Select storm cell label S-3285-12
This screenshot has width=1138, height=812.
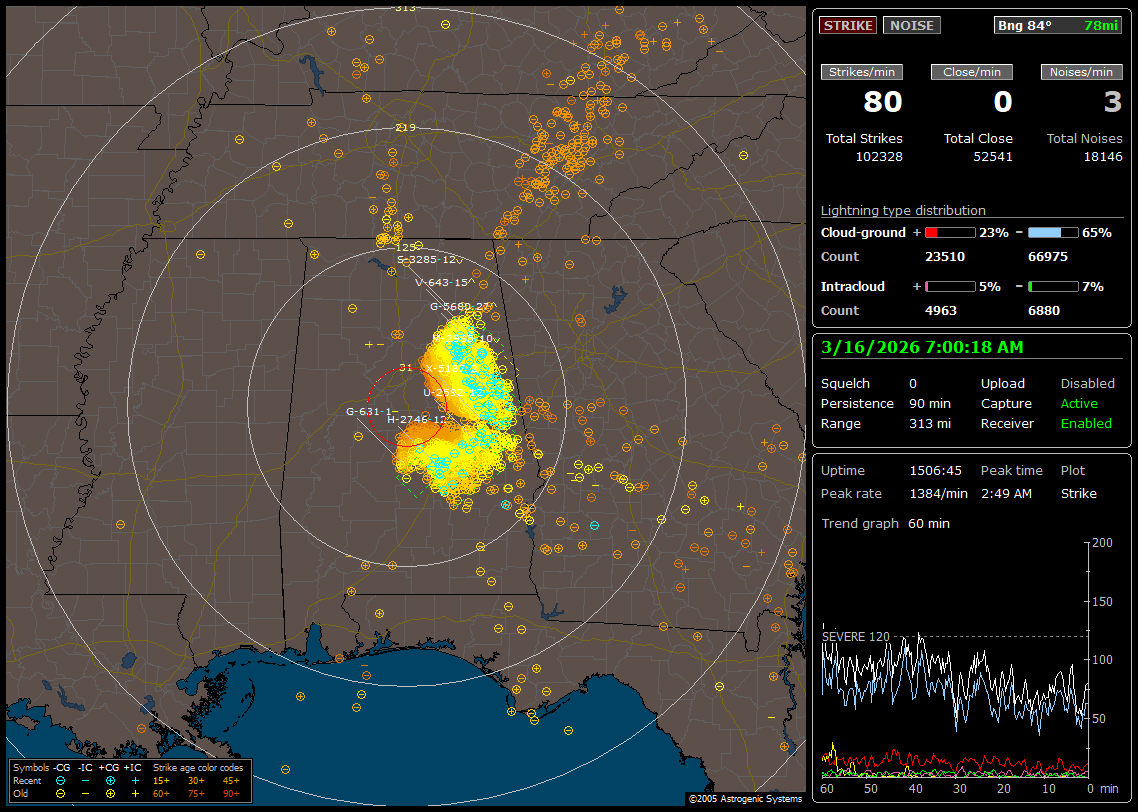(x=426, y=259)
